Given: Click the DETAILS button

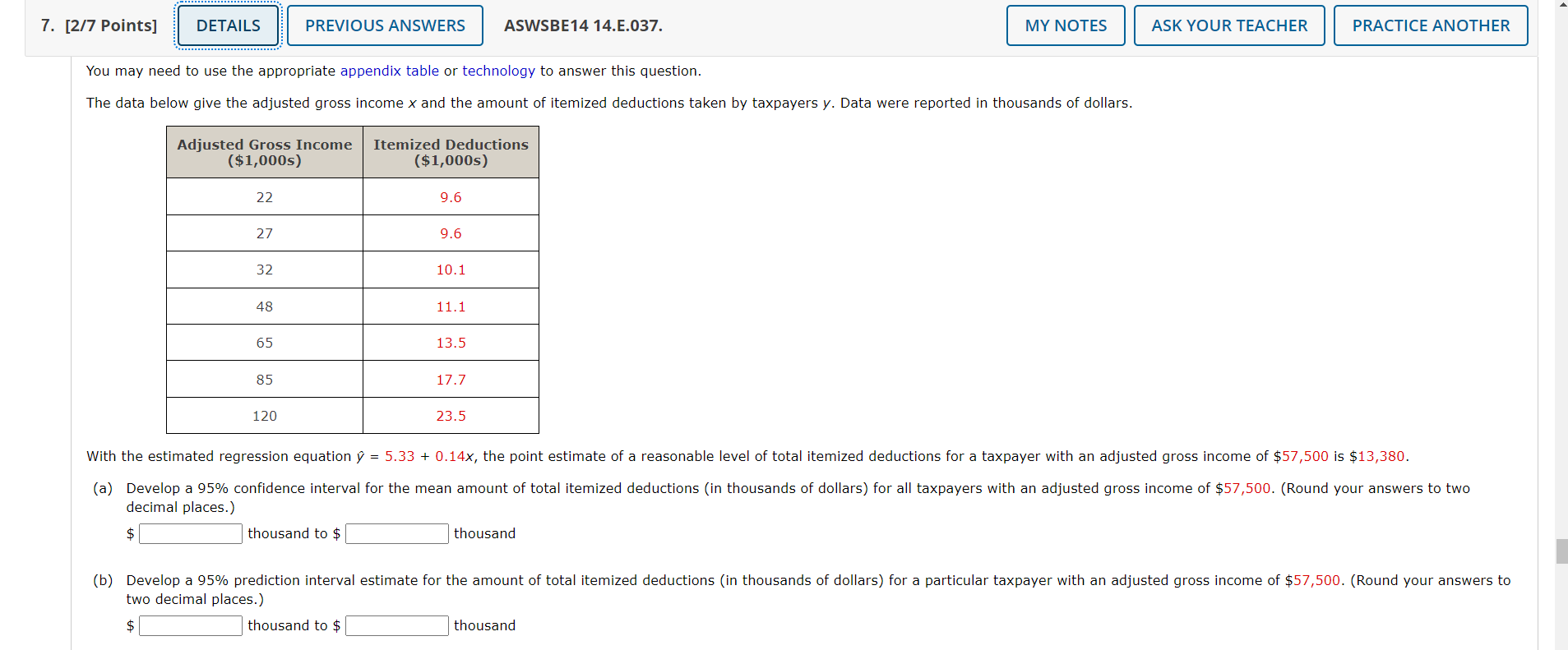Looking at the screenshot, I should pos(227,25).
